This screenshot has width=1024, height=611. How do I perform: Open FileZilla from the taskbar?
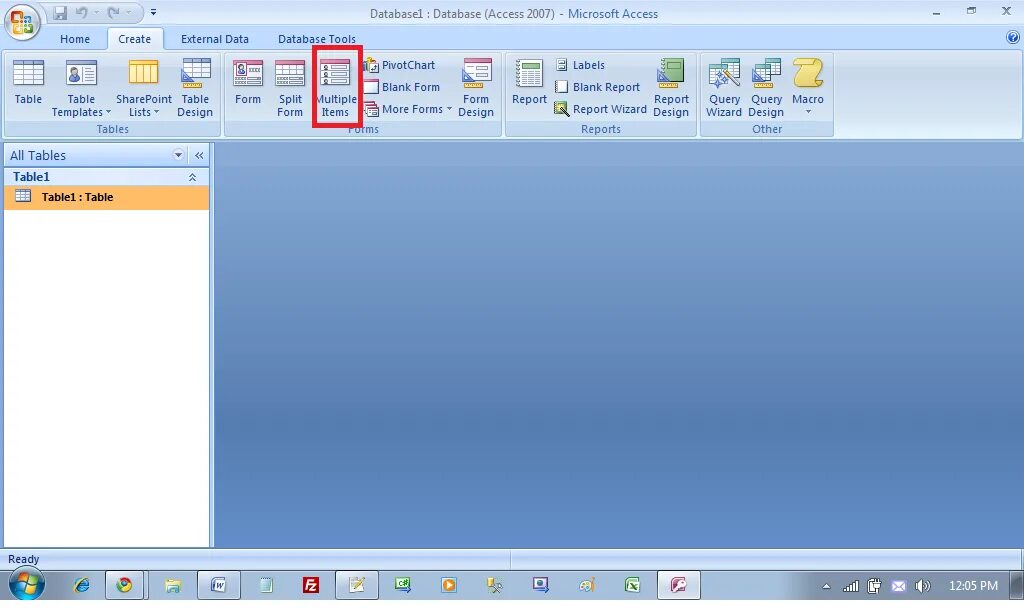click(311, 585)
